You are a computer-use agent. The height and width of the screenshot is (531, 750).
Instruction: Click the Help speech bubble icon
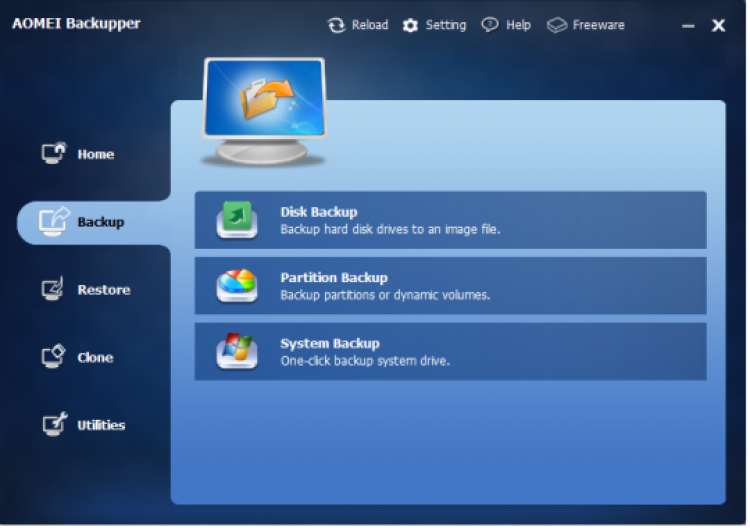[x=492, y=25]
